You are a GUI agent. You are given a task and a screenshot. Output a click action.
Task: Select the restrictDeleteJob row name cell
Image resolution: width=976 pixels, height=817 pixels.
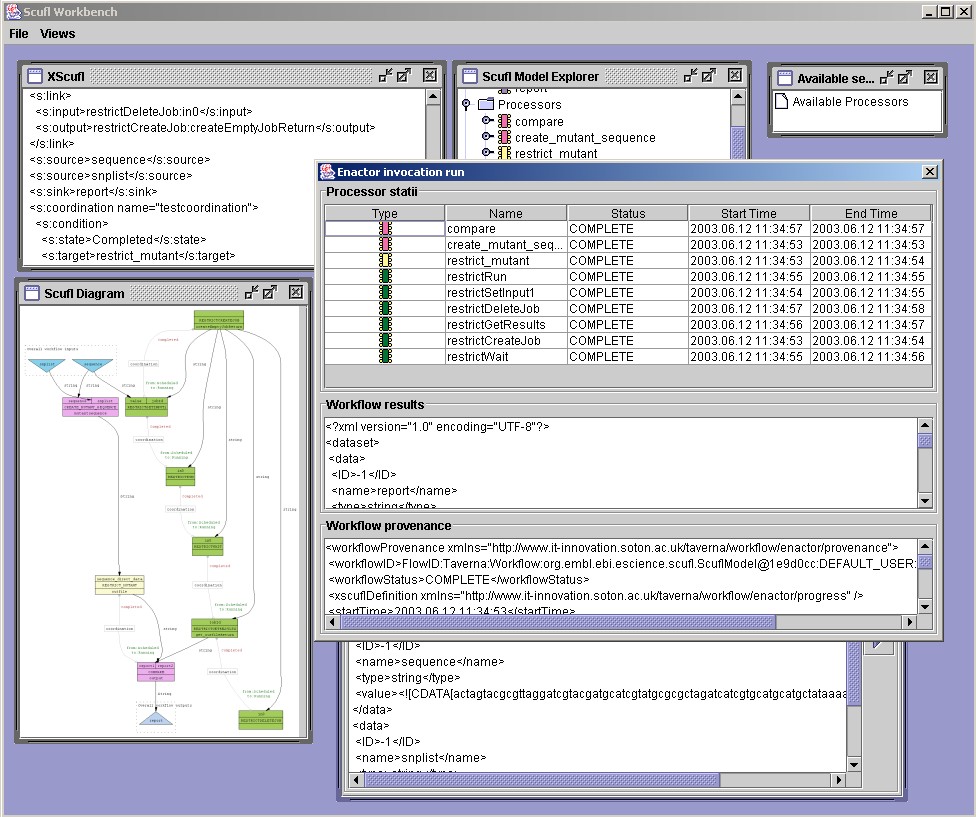point(505,309)
